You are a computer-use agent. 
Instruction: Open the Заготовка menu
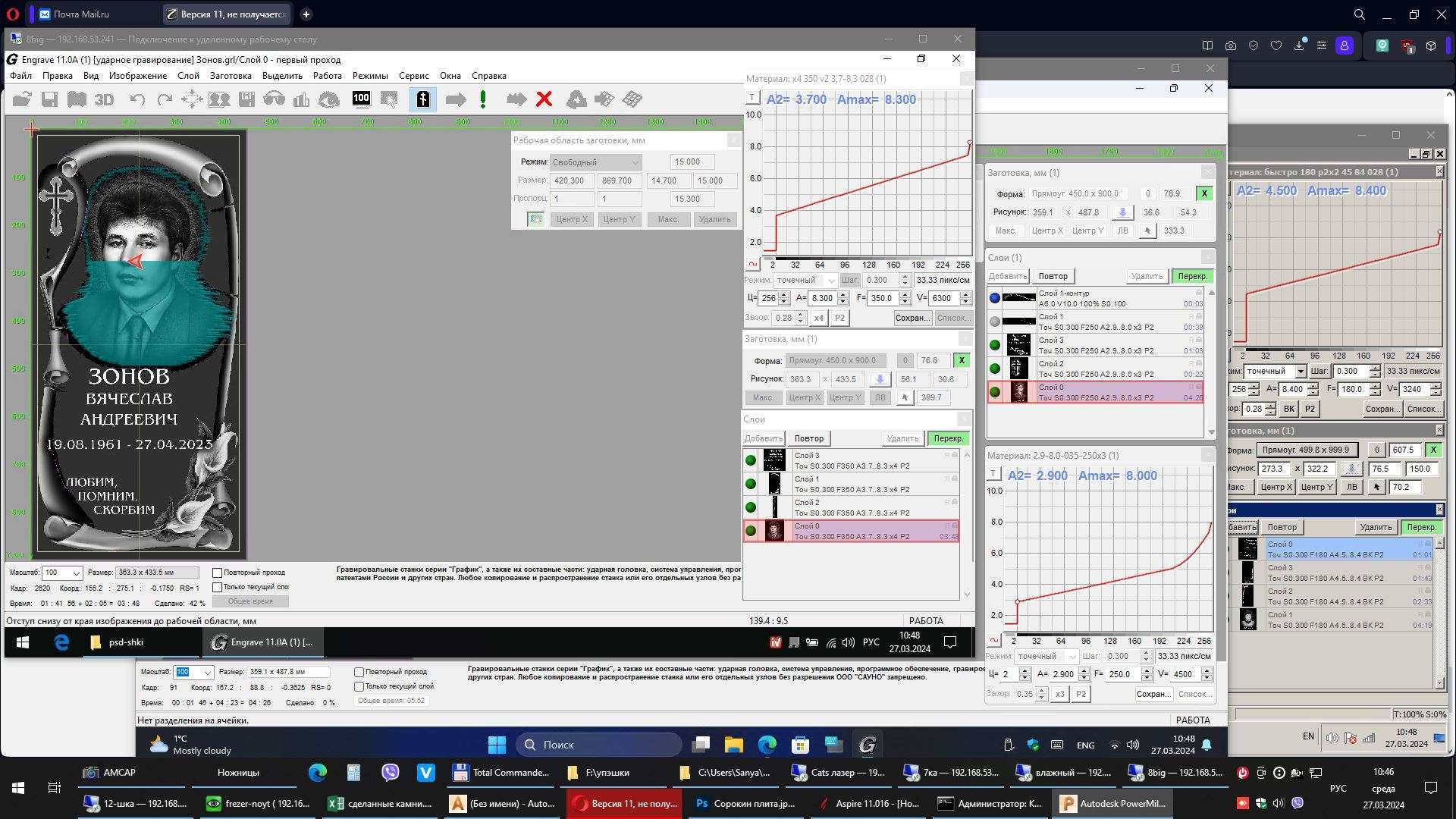[231, 76]
